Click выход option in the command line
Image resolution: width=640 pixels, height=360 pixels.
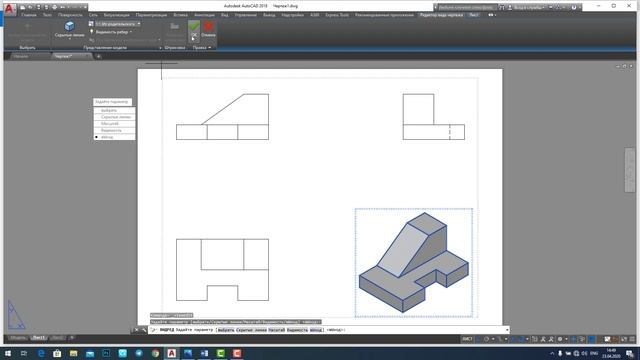pos(316,330)
